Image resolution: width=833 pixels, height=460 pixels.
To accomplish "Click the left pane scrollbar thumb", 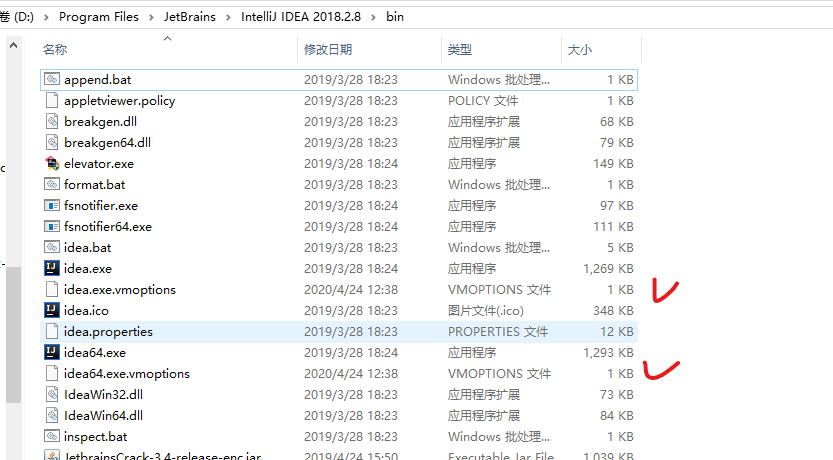I will [x=13, y=335].
